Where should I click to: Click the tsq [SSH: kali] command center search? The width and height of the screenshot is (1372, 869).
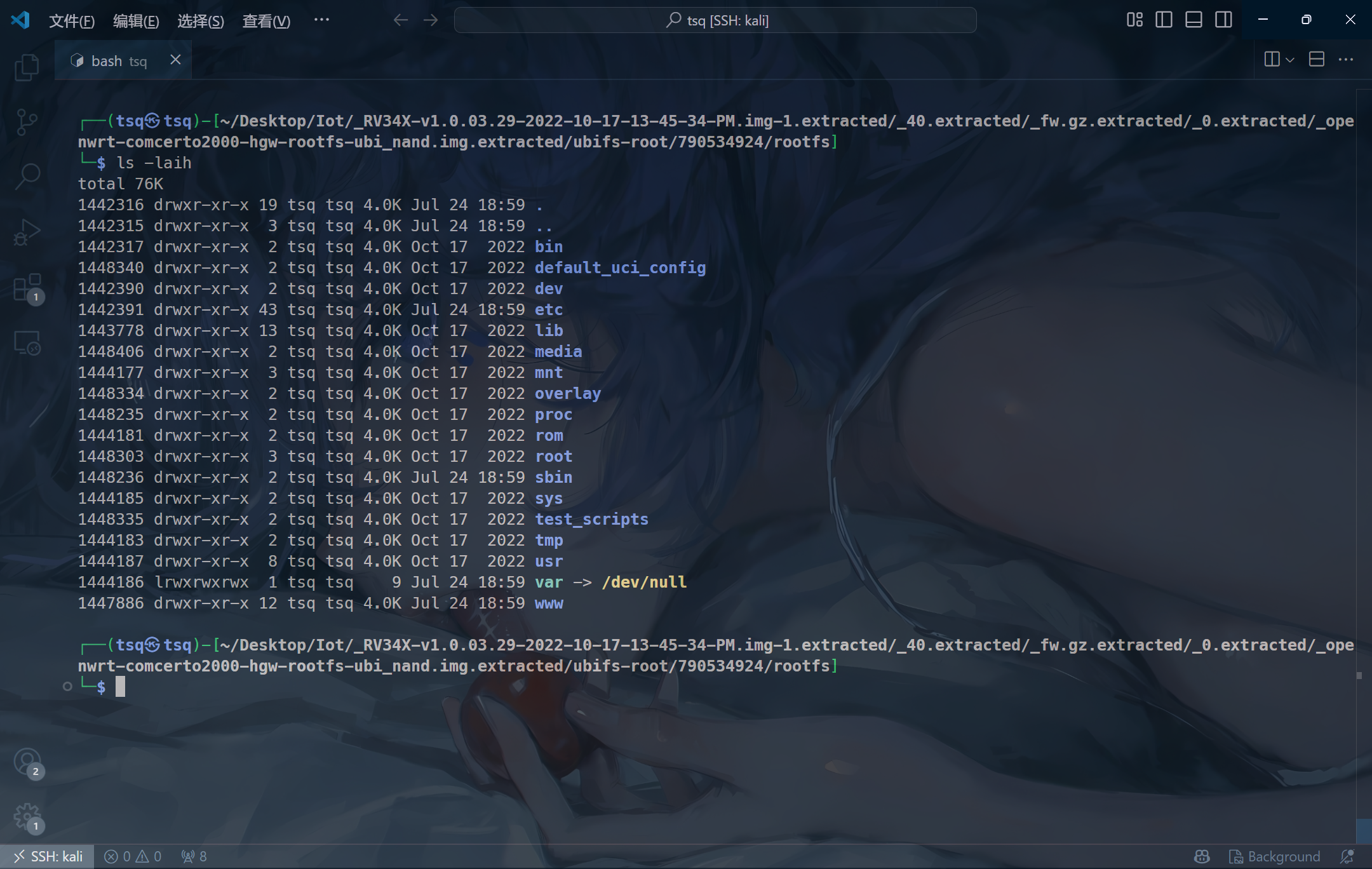[x=715, y=20]
